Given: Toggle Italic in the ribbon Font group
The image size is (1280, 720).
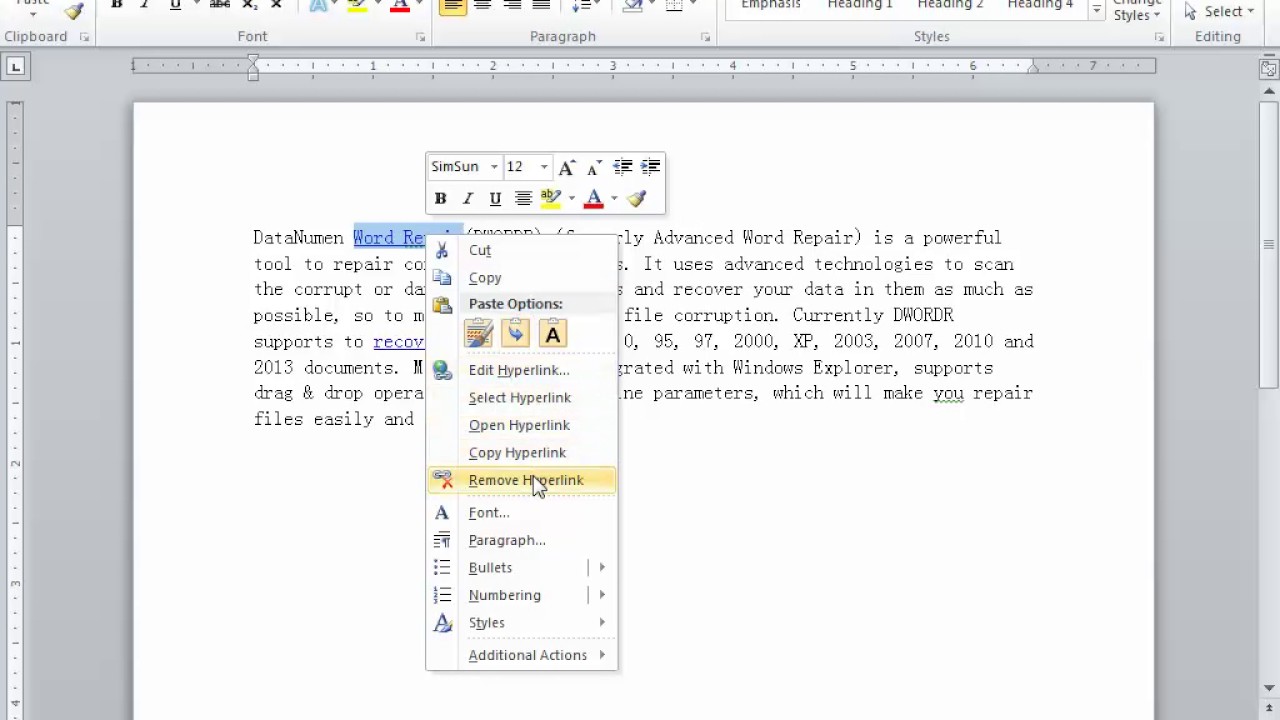Looking at the screenshot, I should pyautogui.click(x=146, y=5).
